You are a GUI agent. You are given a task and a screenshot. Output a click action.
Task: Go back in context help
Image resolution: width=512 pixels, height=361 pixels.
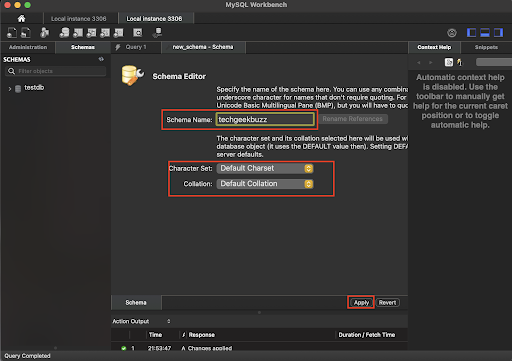click(x=419, y=62)
